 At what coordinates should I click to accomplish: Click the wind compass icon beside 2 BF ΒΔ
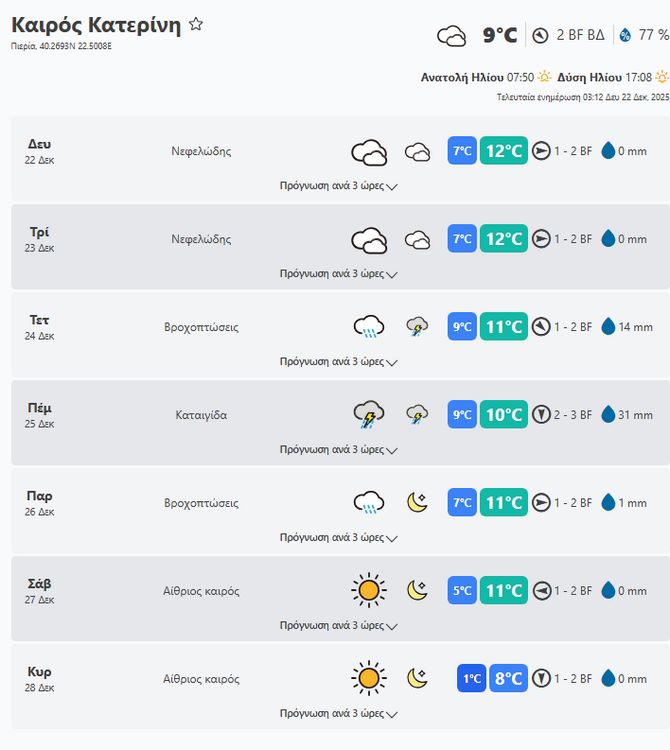tap(540, 36)
